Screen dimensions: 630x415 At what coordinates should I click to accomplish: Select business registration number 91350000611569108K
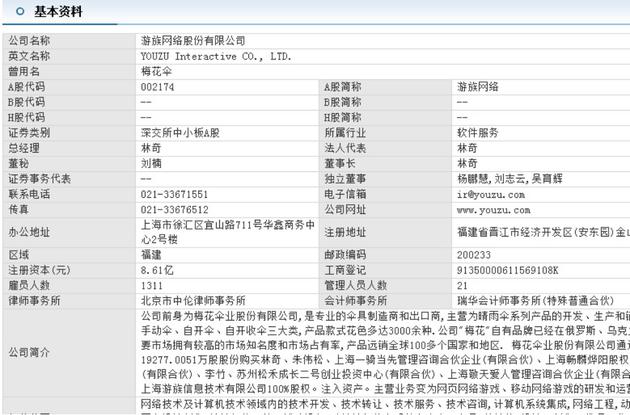coord(508,270)
